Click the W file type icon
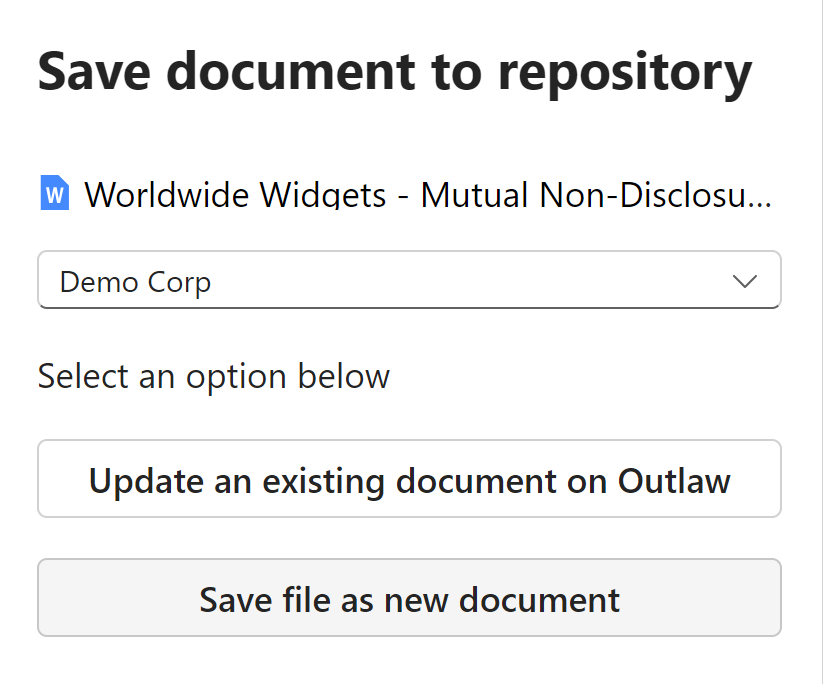Image resolution: width=823 pixels, height=684 pixels. click(x=54, y=192)
